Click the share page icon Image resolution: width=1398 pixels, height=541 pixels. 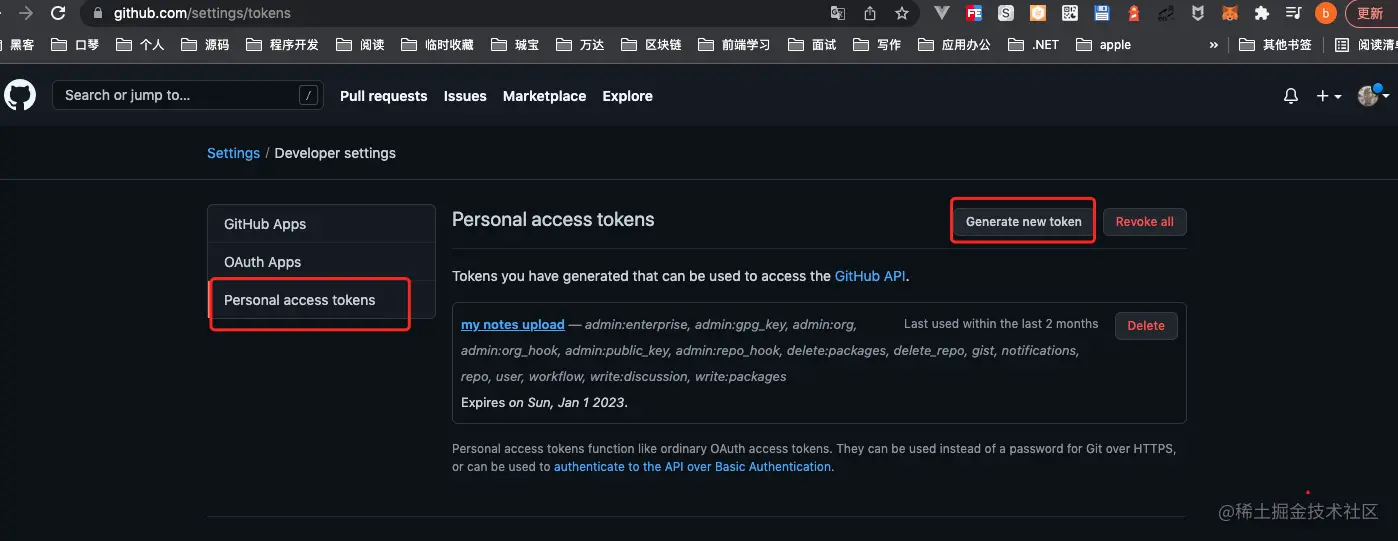coord(870,13)
